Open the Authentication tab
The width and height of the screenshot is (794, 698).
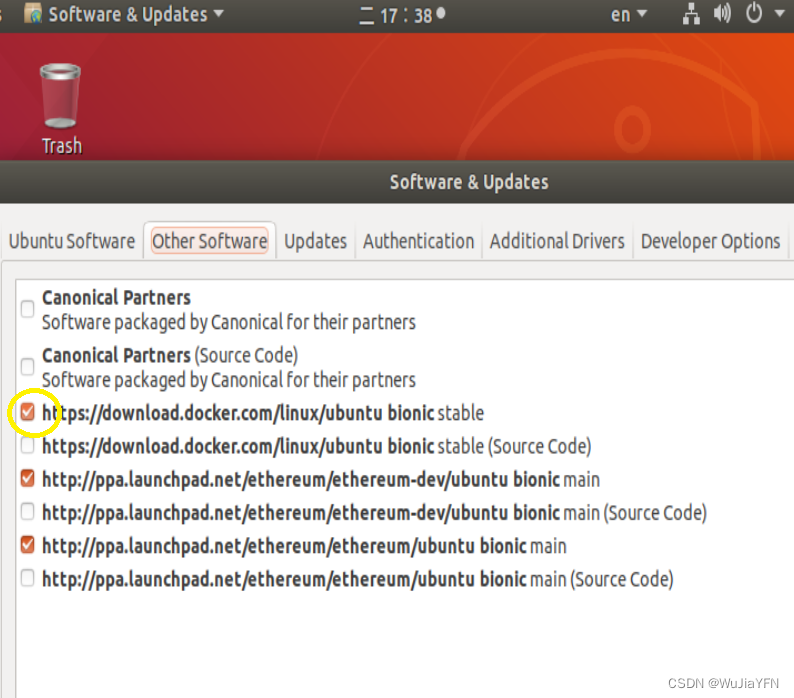(419, 241)
